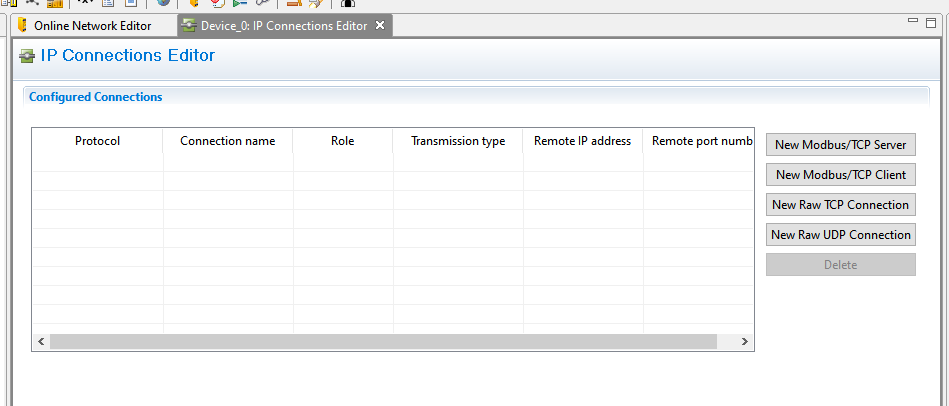This screenshot has height=406, width=949.
Task: Click the table's scroll-right arrow
Action: [744, 342]
